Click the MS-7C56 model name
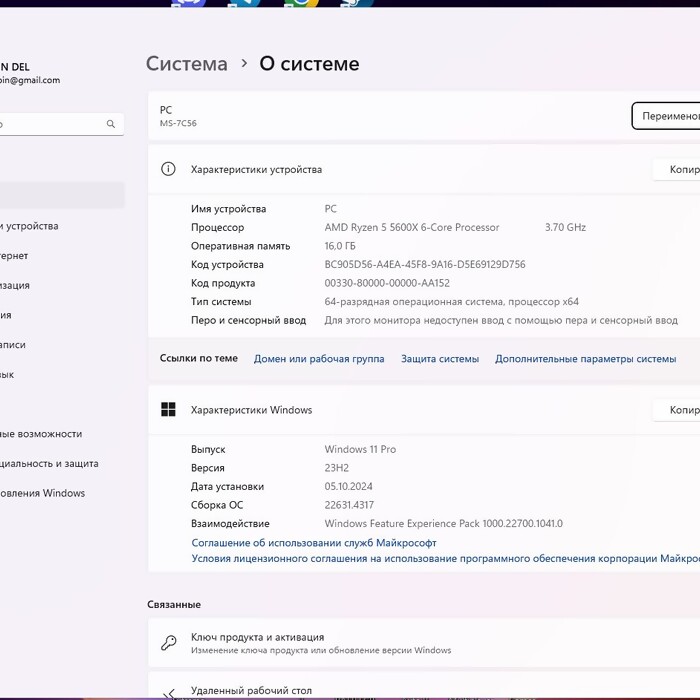This screenshot has width=700, height=700. tap(178, 123)
